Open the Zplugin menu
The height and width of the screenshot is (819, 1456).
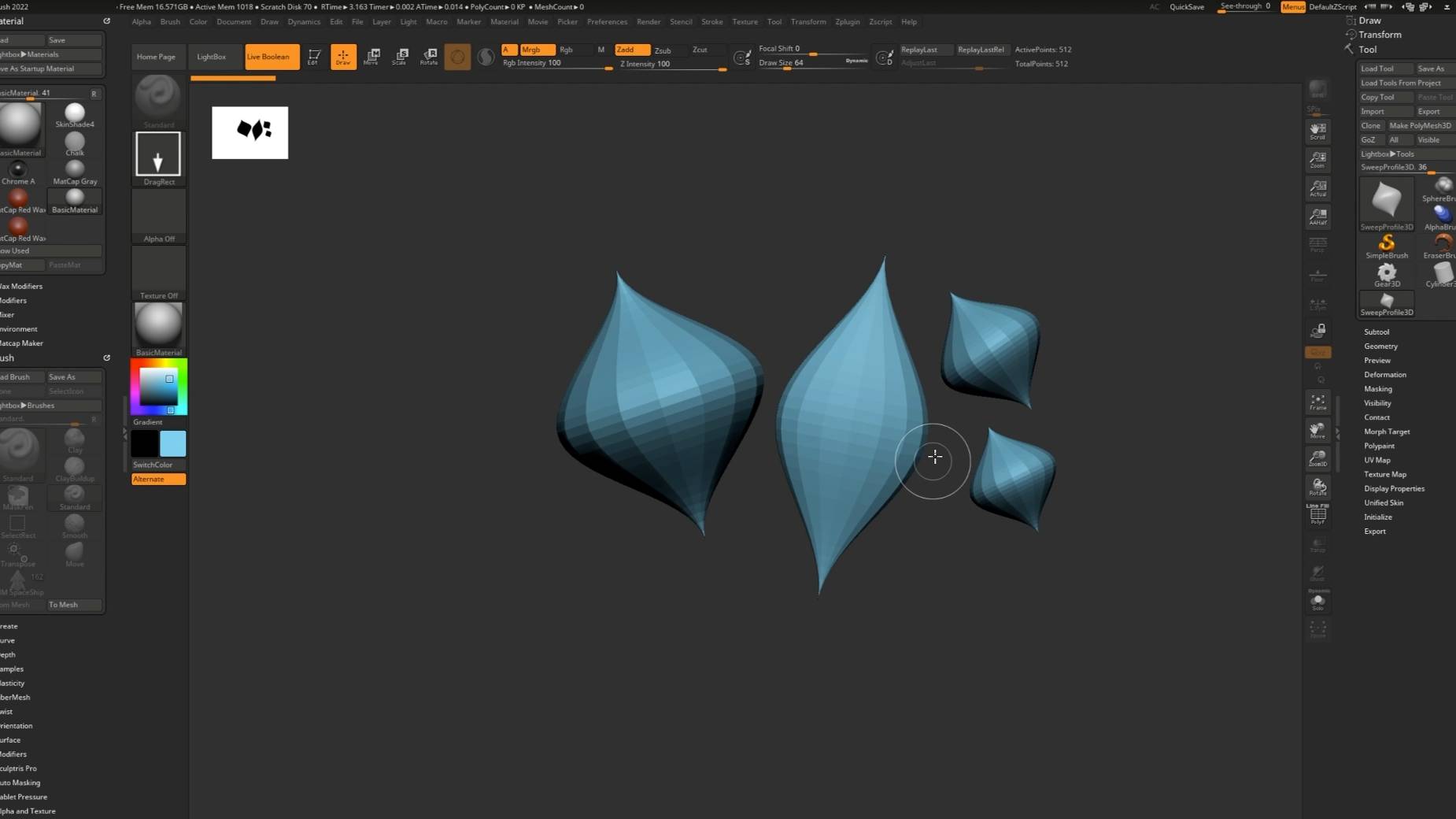[x=847, y=22]
